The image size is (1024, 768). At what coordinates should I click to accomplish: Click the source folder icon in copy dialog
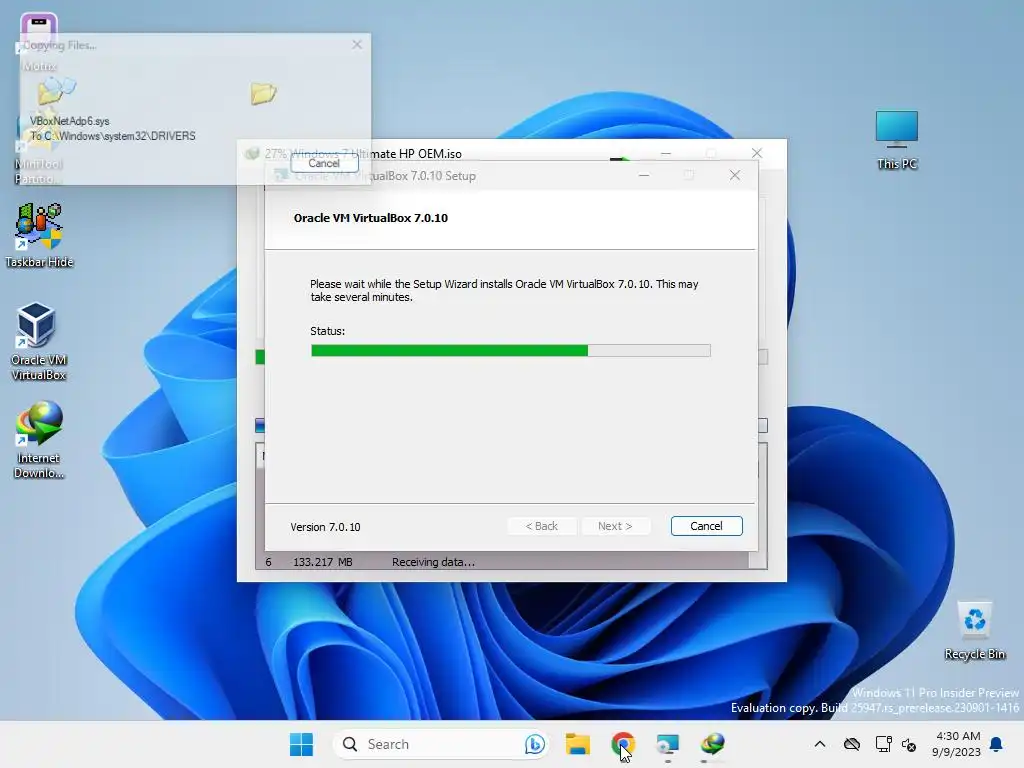[x=55, y=90]
